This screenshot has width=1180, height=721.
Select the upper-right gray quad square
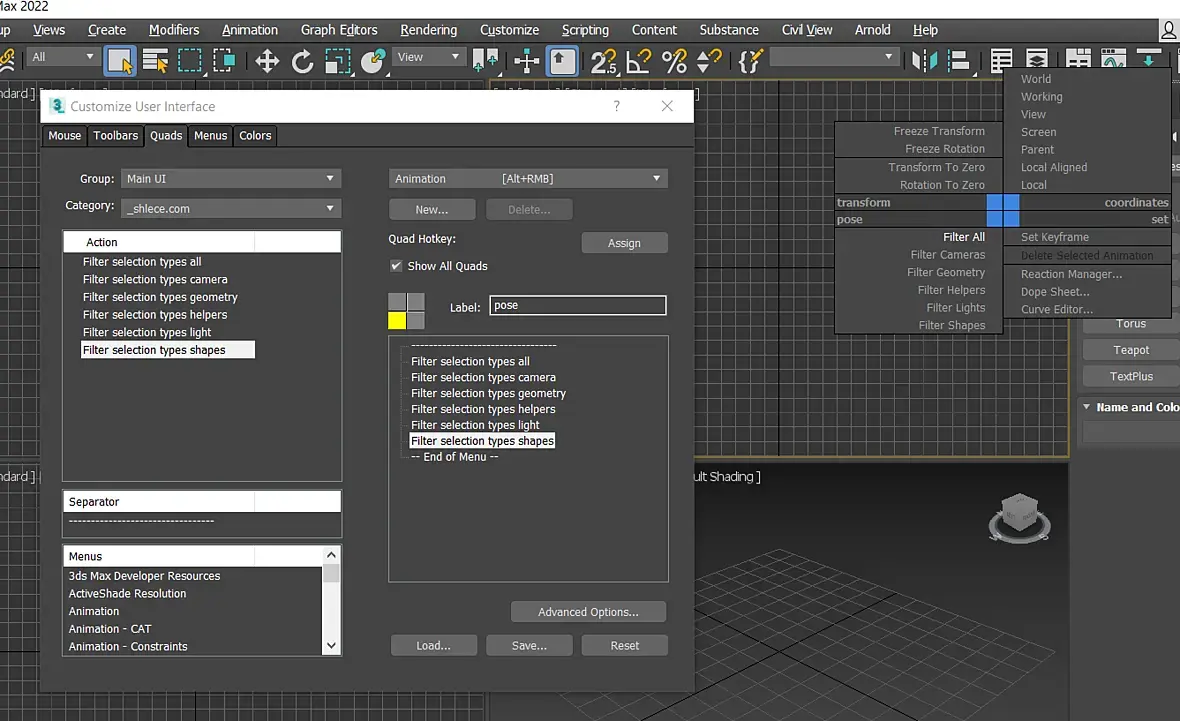pyautogui.click(x=415, y=302)
